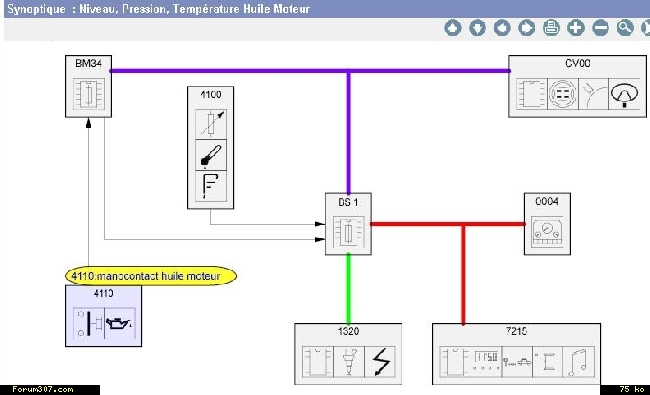This screenshot has width=650, height=395.
Task: Select the injector icon in block 1320
Action: [349, 362]
